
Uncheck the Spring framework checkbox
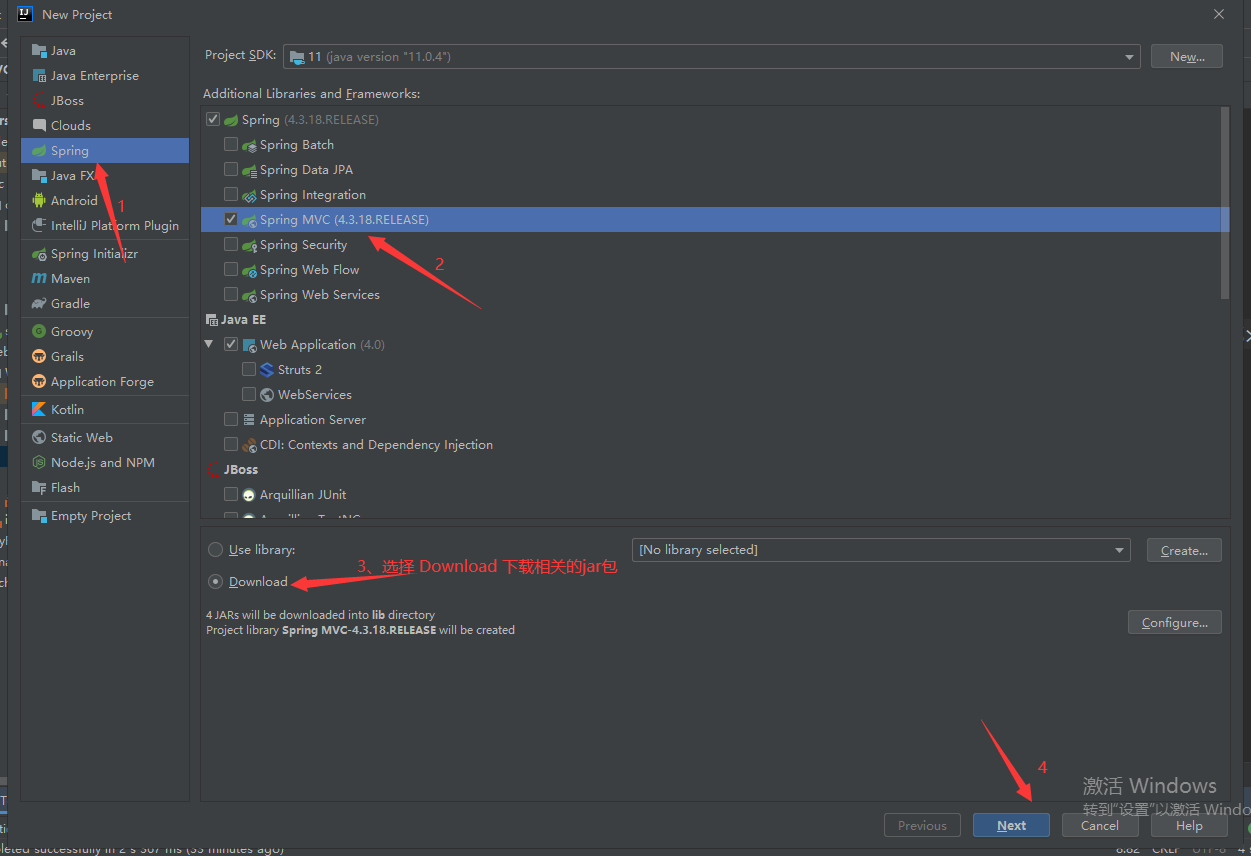[212, 120]
